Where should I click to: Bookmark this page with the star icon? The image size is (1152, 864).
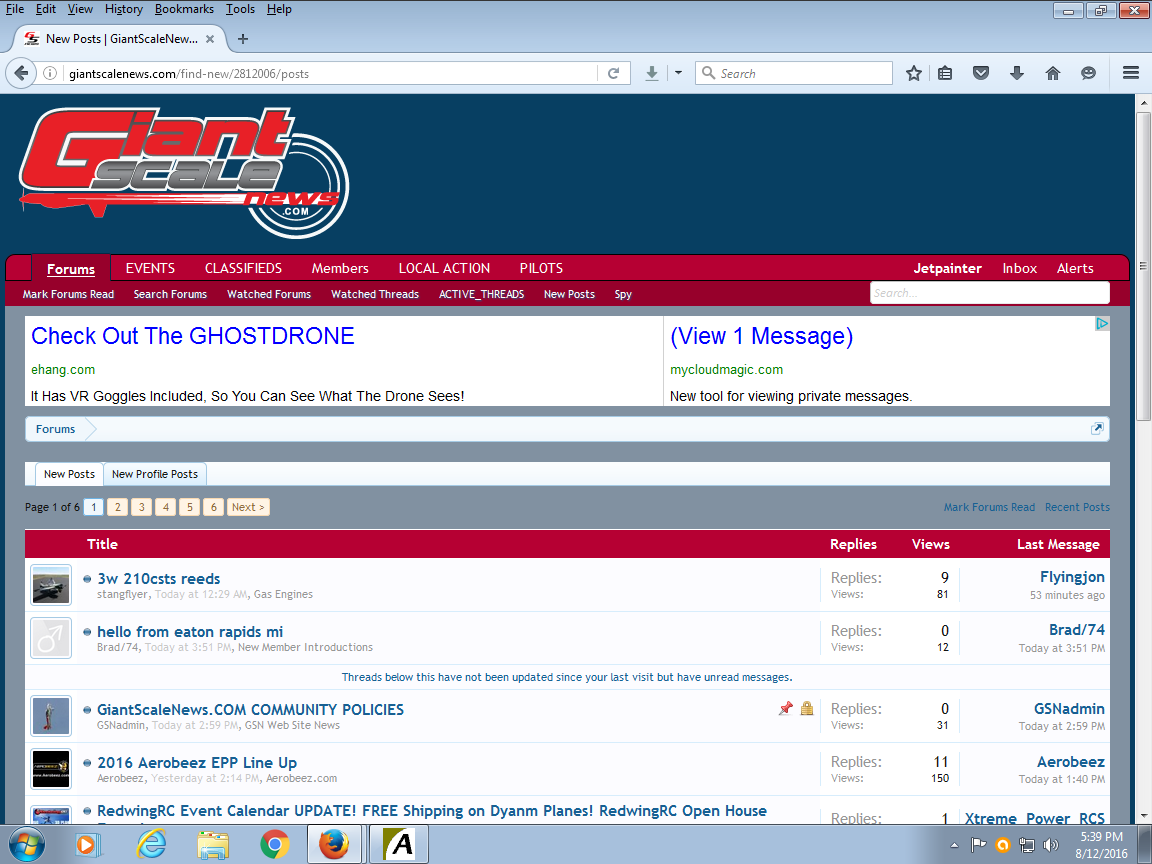pyautogui.click(x=914, y=73)
